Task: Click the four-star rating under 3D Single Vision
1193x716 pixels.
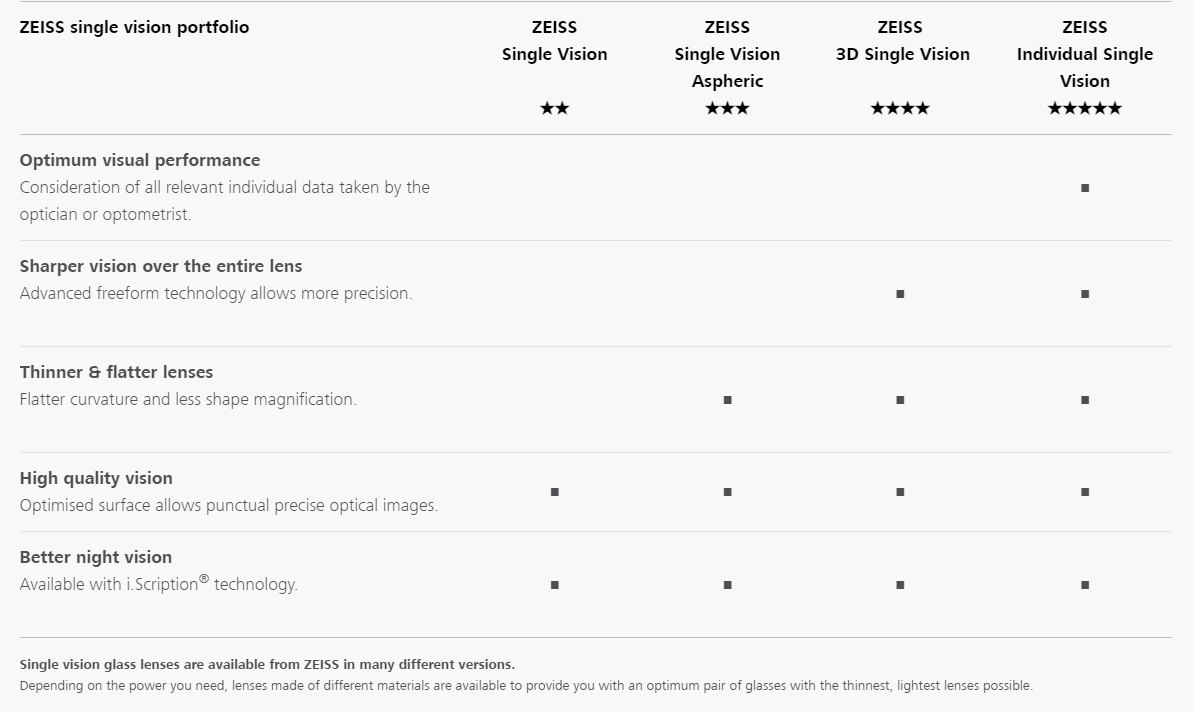Action: pyautogui.click(x=900, y=108)
